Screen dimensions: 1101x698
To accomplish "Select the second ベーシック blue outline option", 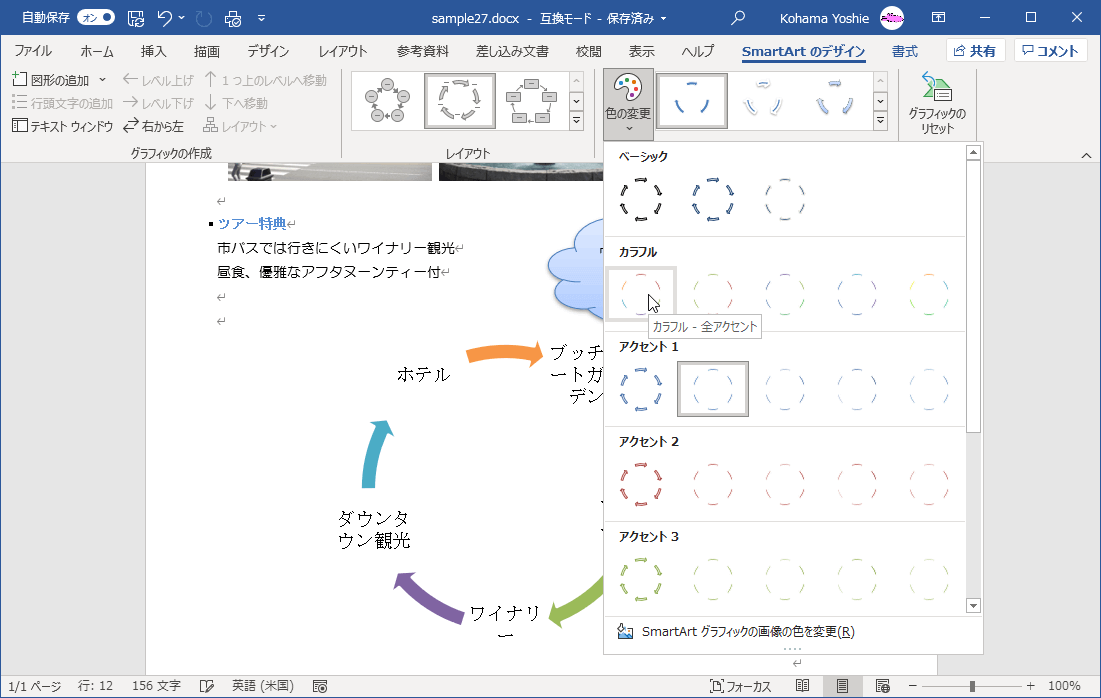I will tap(713, 199).
